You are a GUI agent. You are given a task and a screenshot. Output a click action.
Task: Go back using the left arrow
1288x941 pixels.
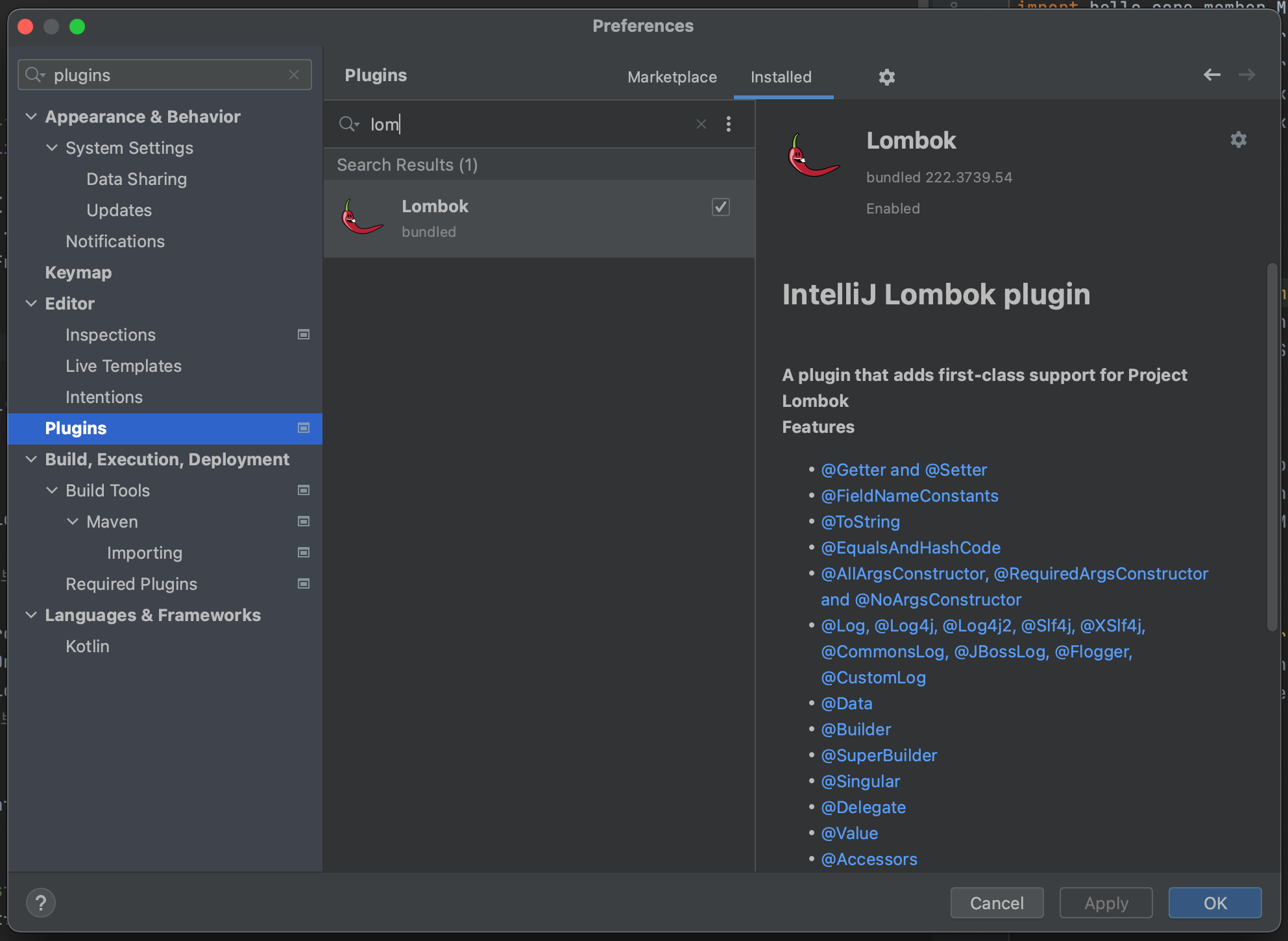[1211, 75]
